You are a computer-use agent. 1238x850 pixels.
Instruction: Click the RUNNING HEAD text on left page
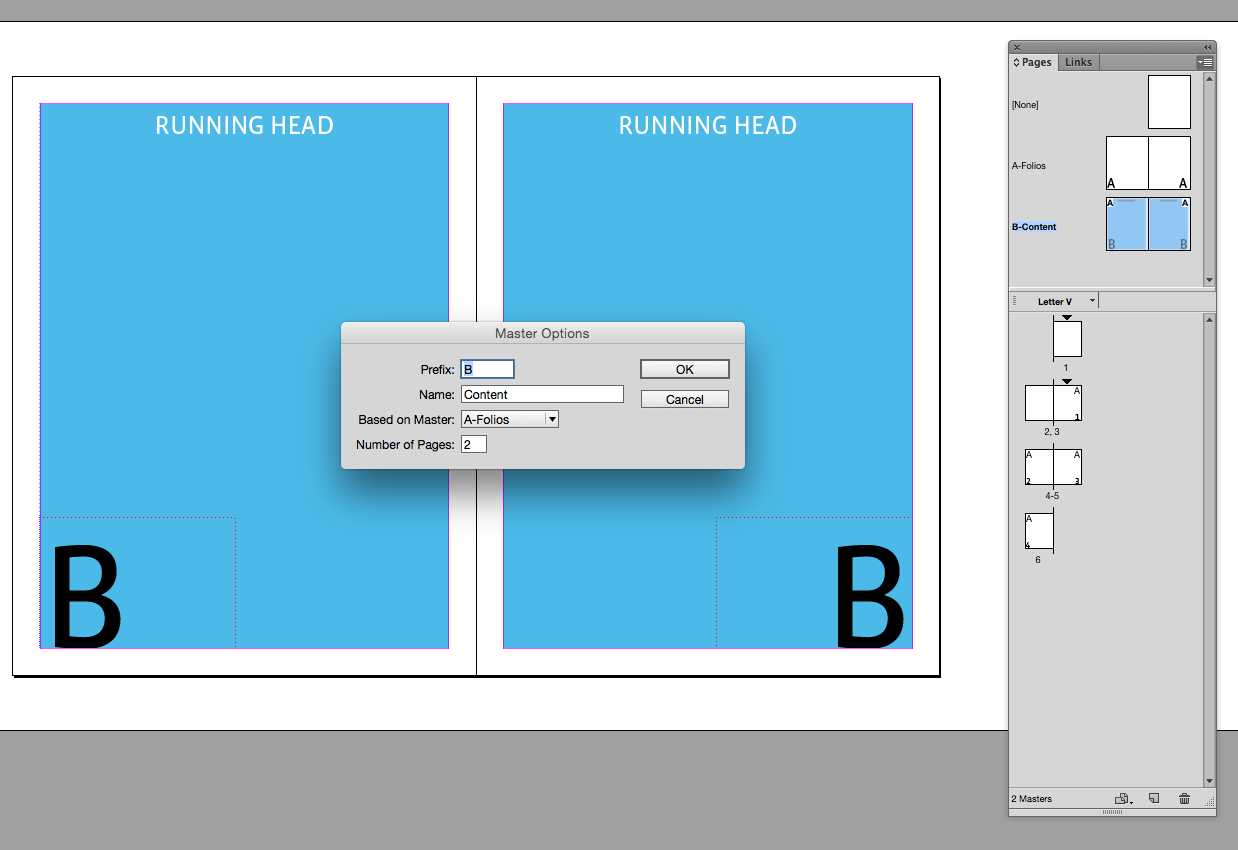[245, 126]
